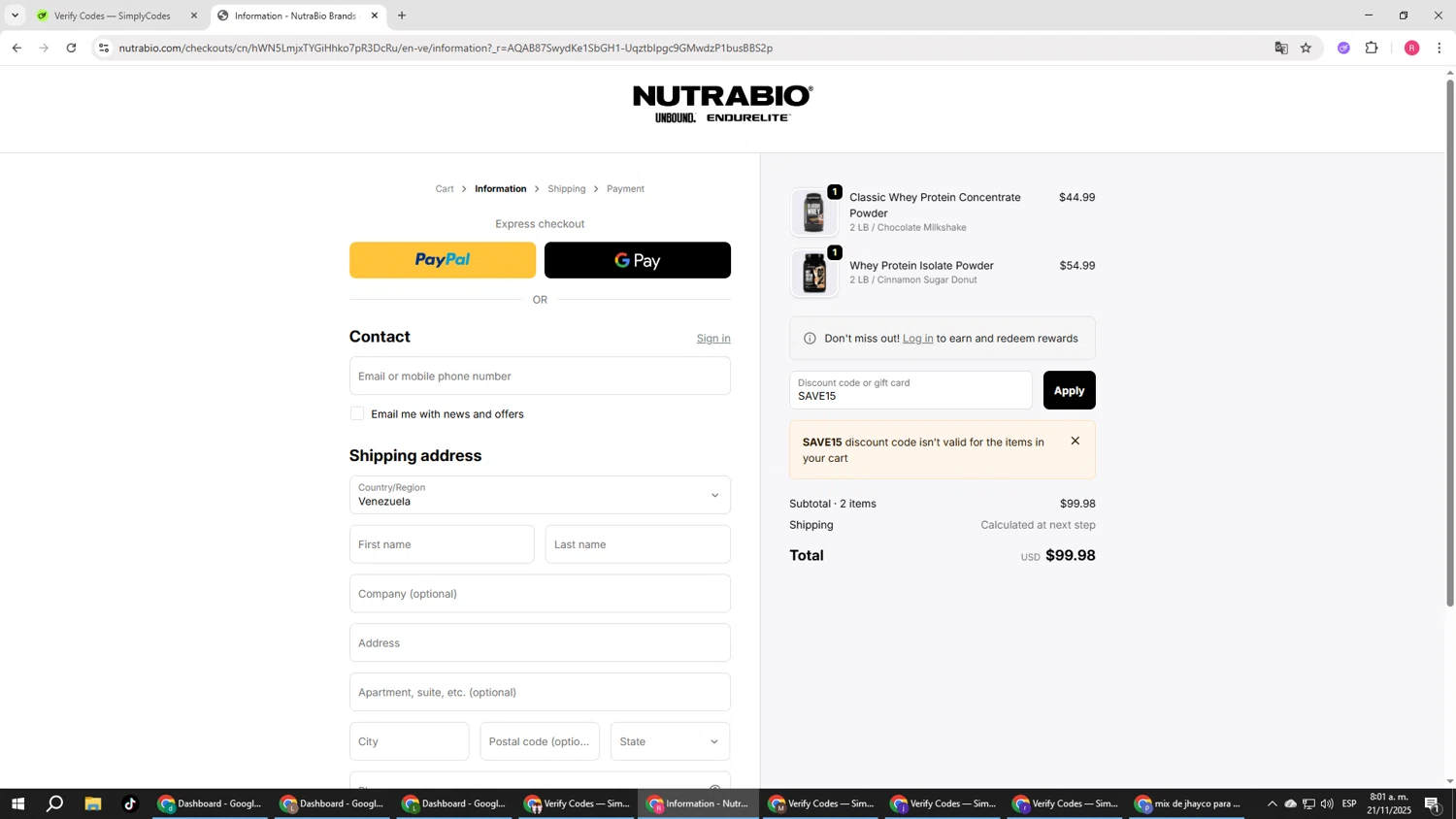1456x819 pixels.
Task: Open the Chrome profile avatar
Action: (1411, 48)
